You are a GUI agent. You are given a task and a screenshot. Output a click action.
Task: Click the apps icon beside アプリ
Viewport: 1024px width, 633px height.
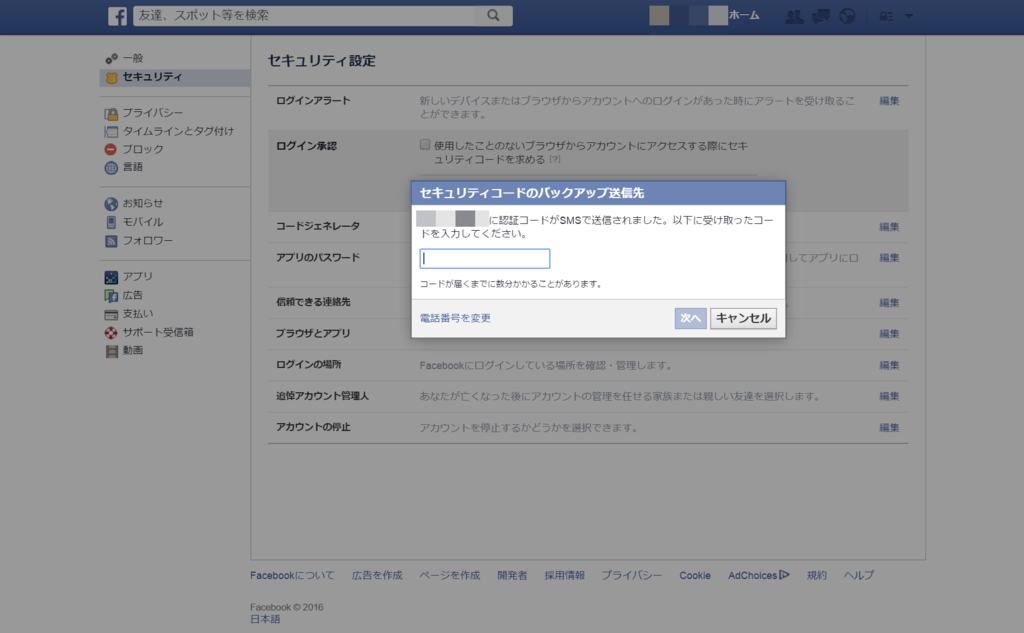[111, 277]
